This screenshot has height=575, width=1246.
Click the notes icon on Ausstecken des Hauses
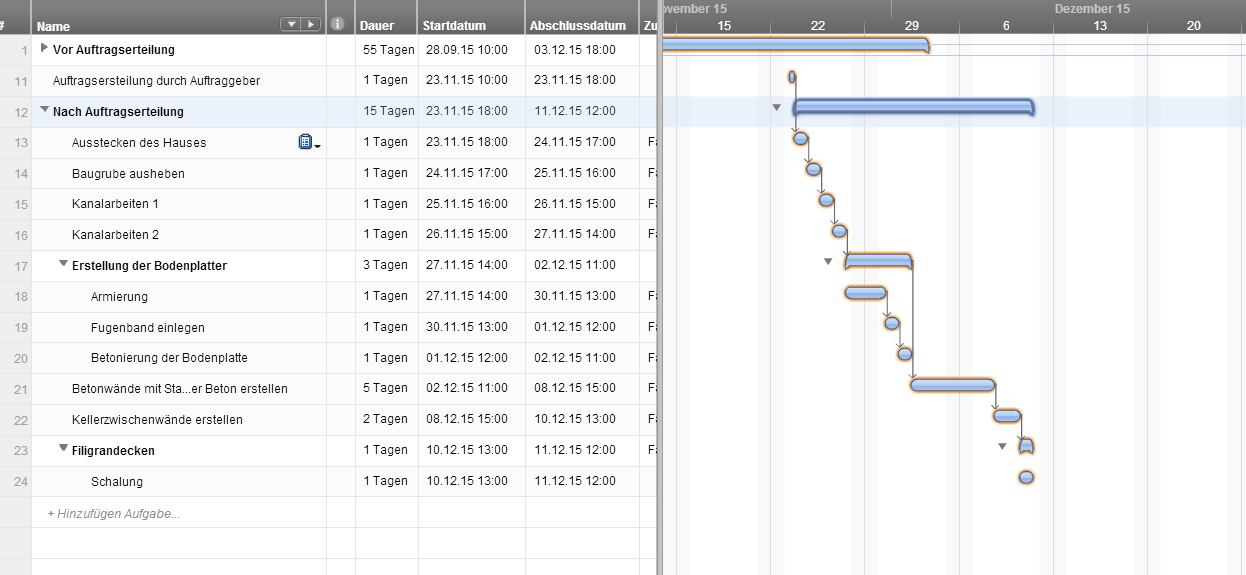306,142
